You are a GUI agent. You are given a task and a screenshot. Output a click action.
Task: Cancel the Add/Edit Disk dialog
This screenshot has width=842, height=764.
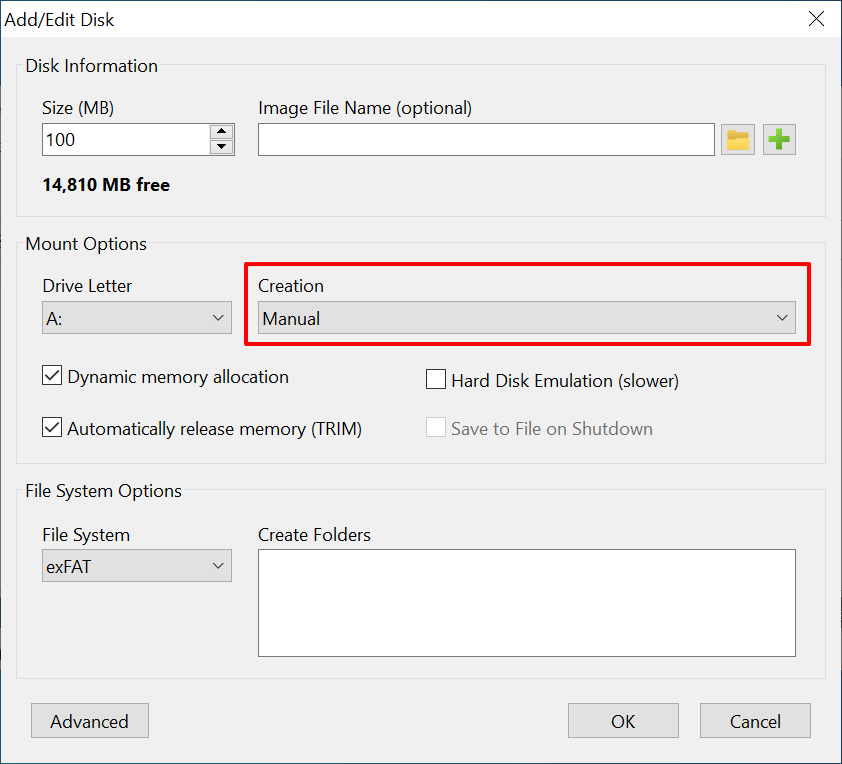tap(755, 721)
